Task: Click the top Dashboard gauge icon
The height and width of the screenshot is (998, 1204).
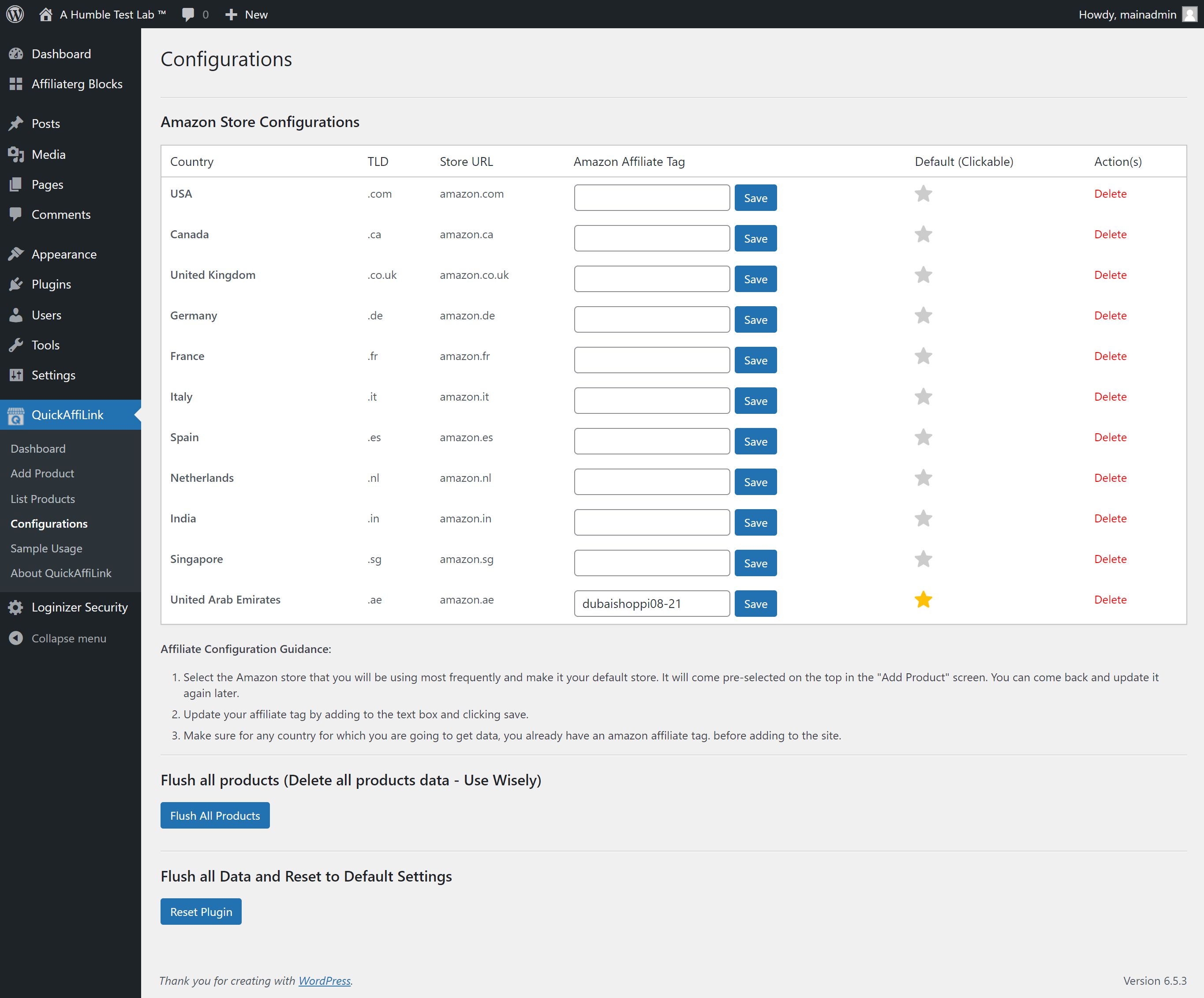Action: (x=16, y=54)
